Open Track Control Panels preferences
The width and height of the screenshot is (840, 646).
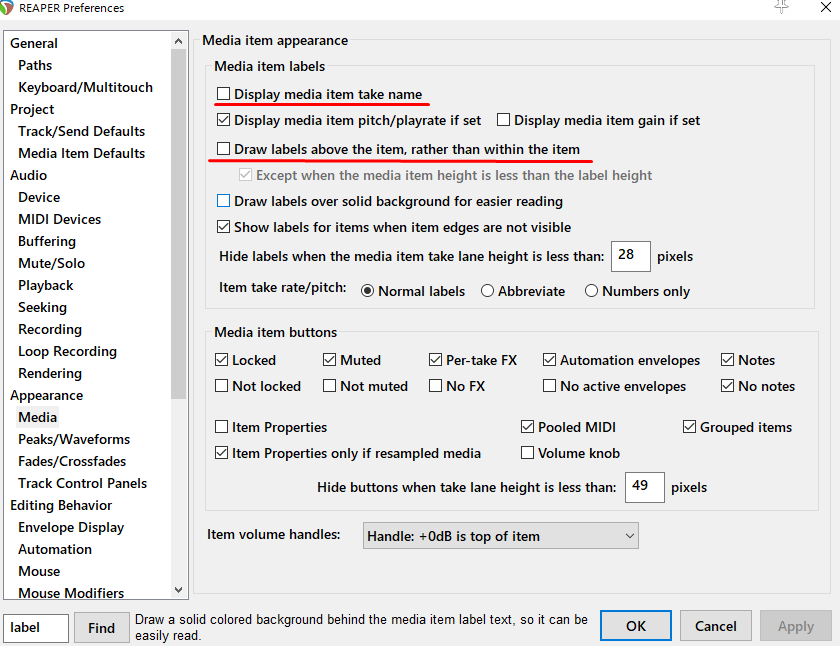click(x=82, y=482)
